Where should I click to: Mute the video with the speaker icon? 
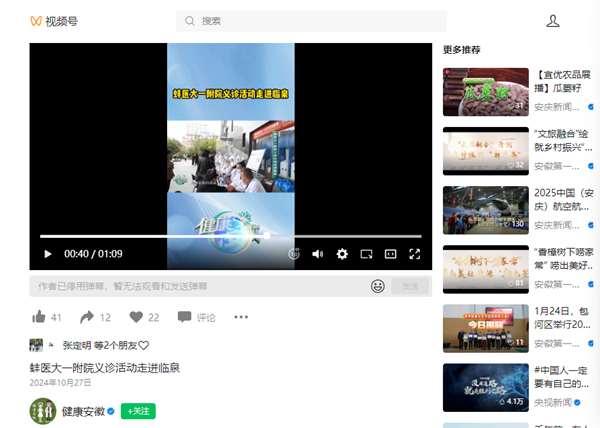pyautogui.click(x=318, y=254)
